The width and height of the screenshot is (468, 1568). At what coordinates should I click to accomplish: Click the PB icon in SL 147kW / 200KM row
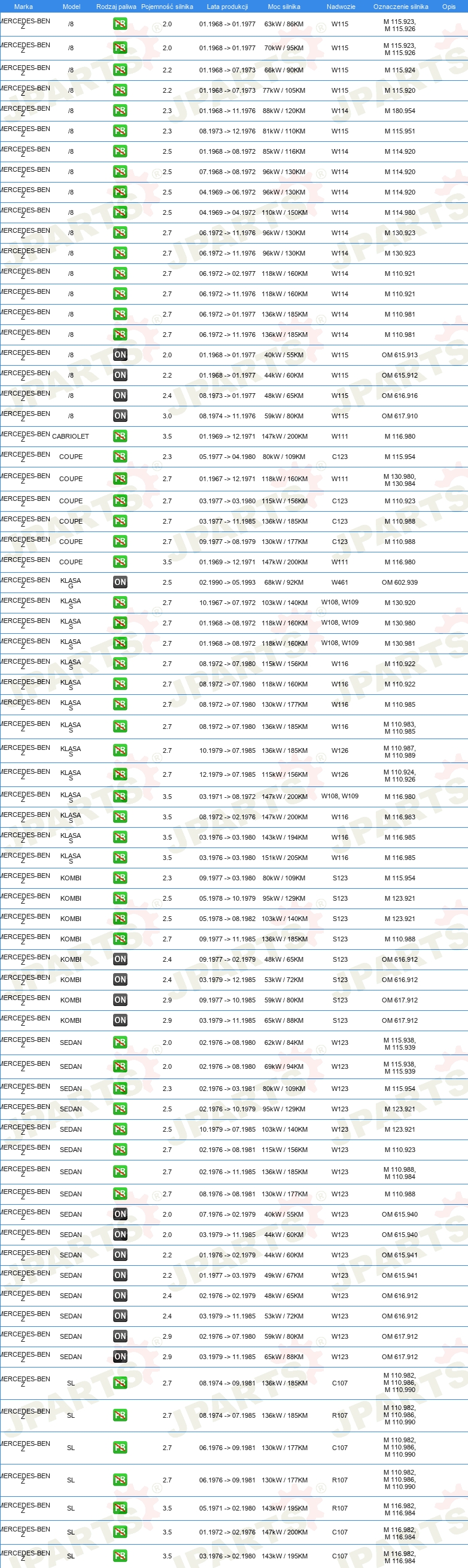pyautogui.click(x=120, y=1532)
